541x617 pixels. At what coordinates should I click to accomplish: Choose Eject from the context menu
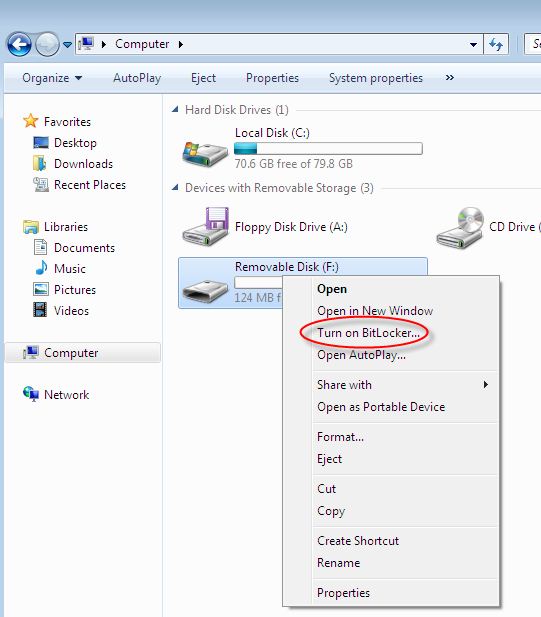(391, 459)
